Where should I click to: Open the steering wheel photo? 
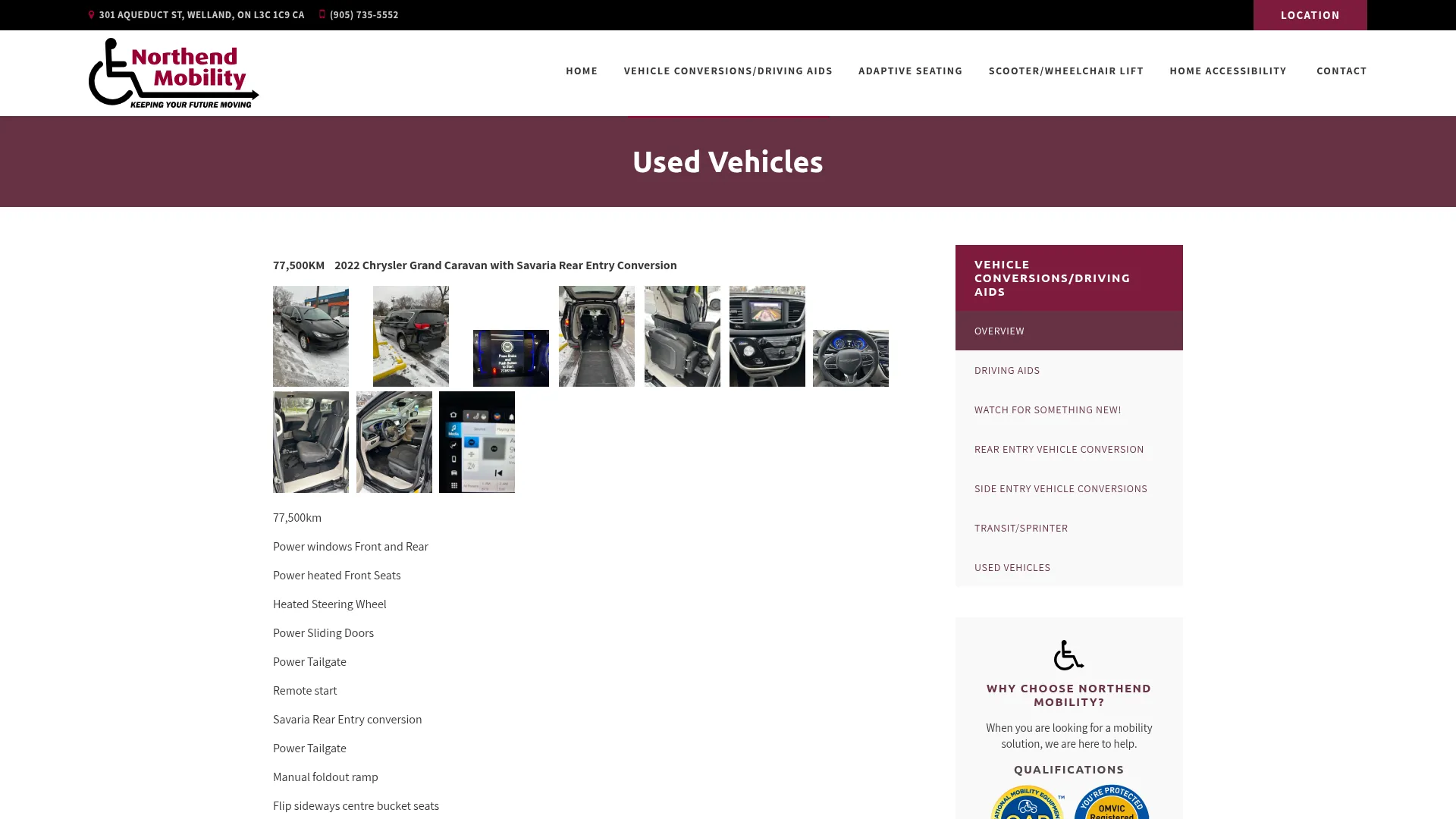click(x=851, y=358)
